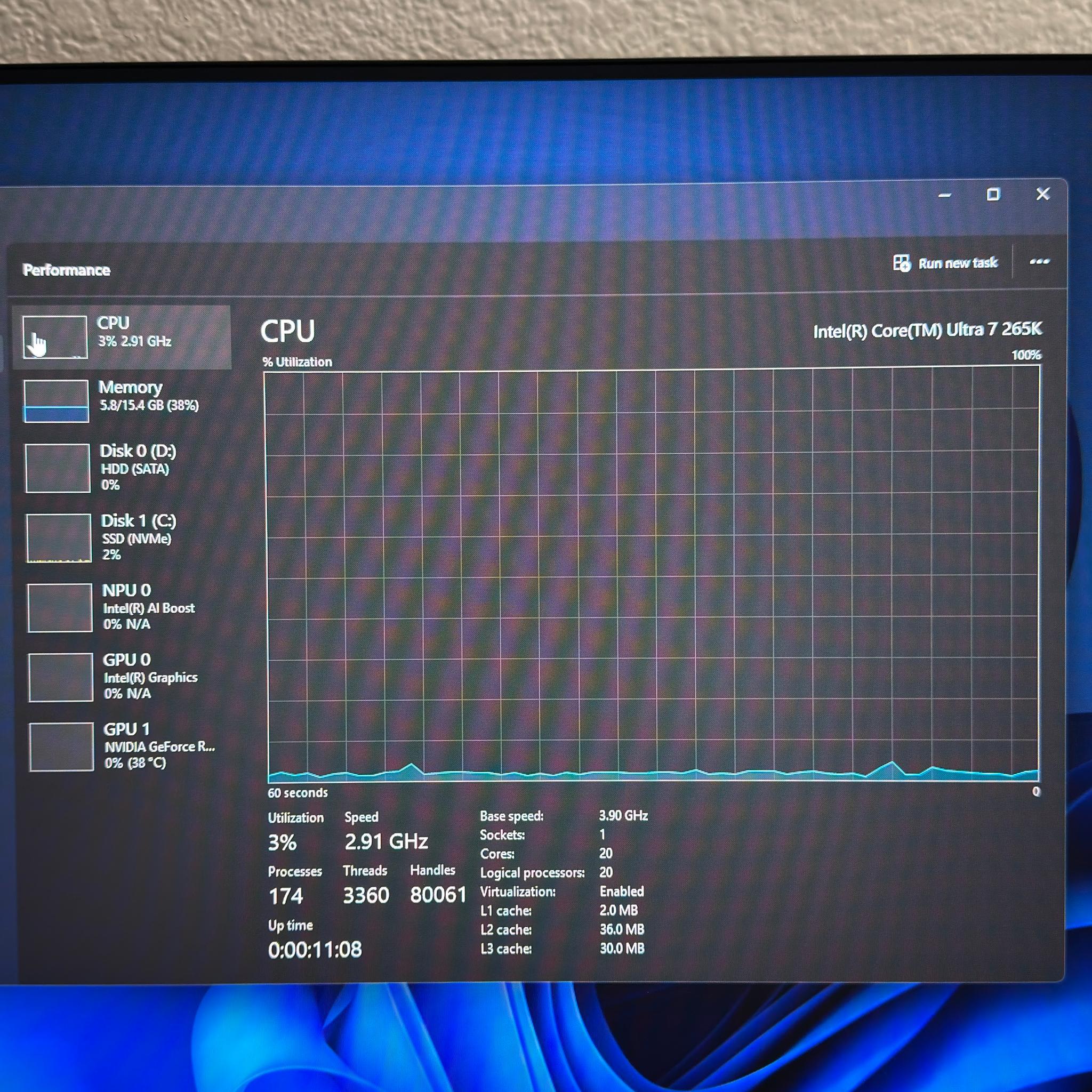Click the Logical processors label
Image resolution: width=1092 pixels, height=1092 pixels.
533,873
